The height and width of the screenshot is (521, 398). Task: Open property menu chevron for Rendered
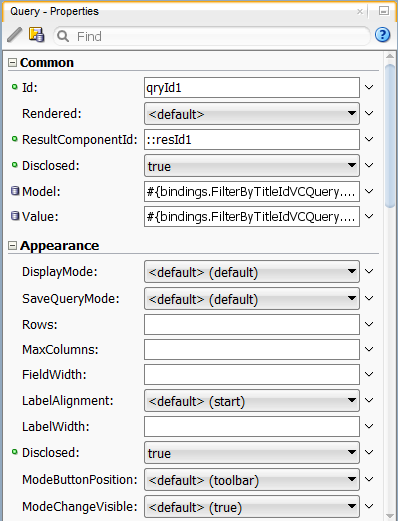click(x=369, y=113)
